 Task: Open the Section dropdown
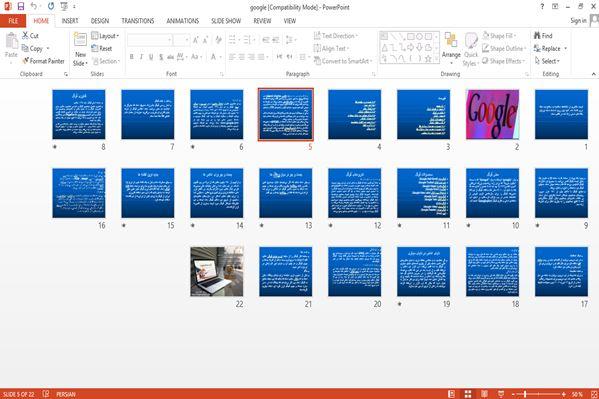105,61
